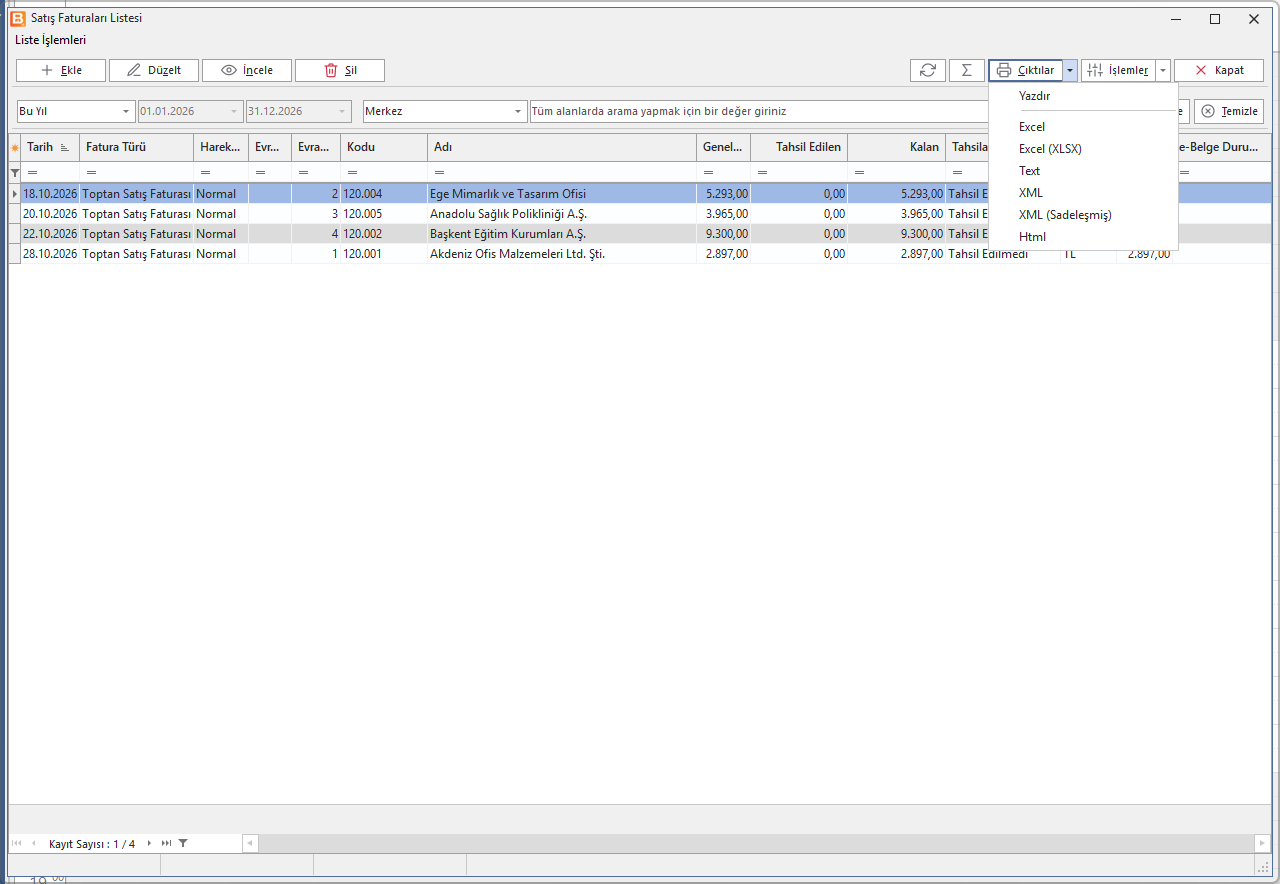
Task: Click the refresh list icon button
Action: coord(928,70)
